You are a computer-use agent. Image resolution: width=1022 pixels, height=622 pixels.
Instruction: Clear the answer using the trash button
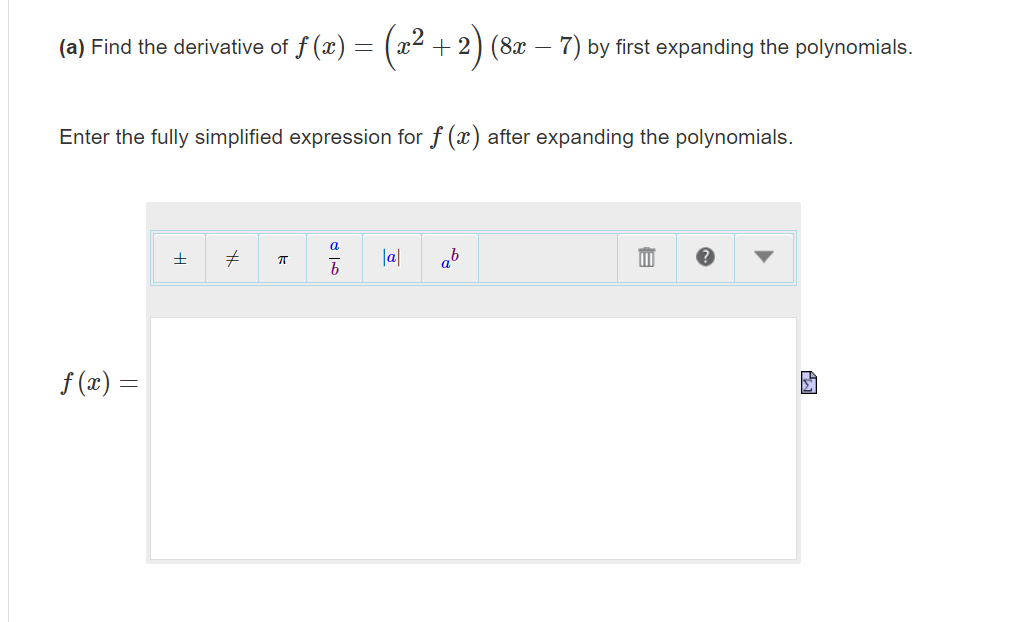click(646, 257)
